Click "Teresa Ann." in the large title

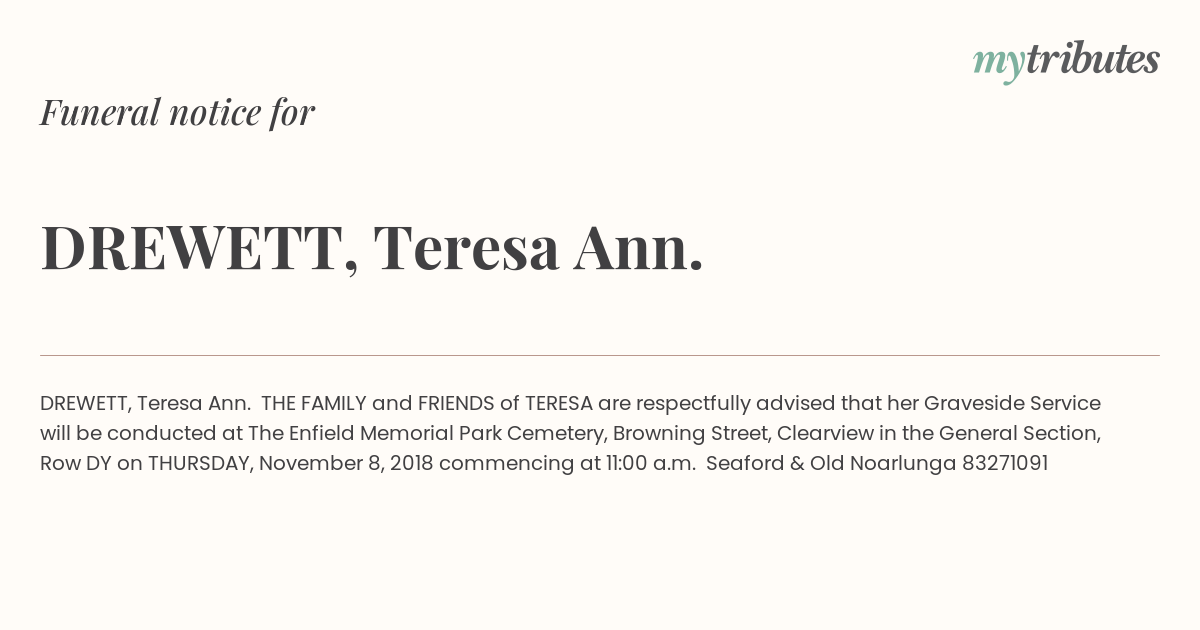(539, 248)
